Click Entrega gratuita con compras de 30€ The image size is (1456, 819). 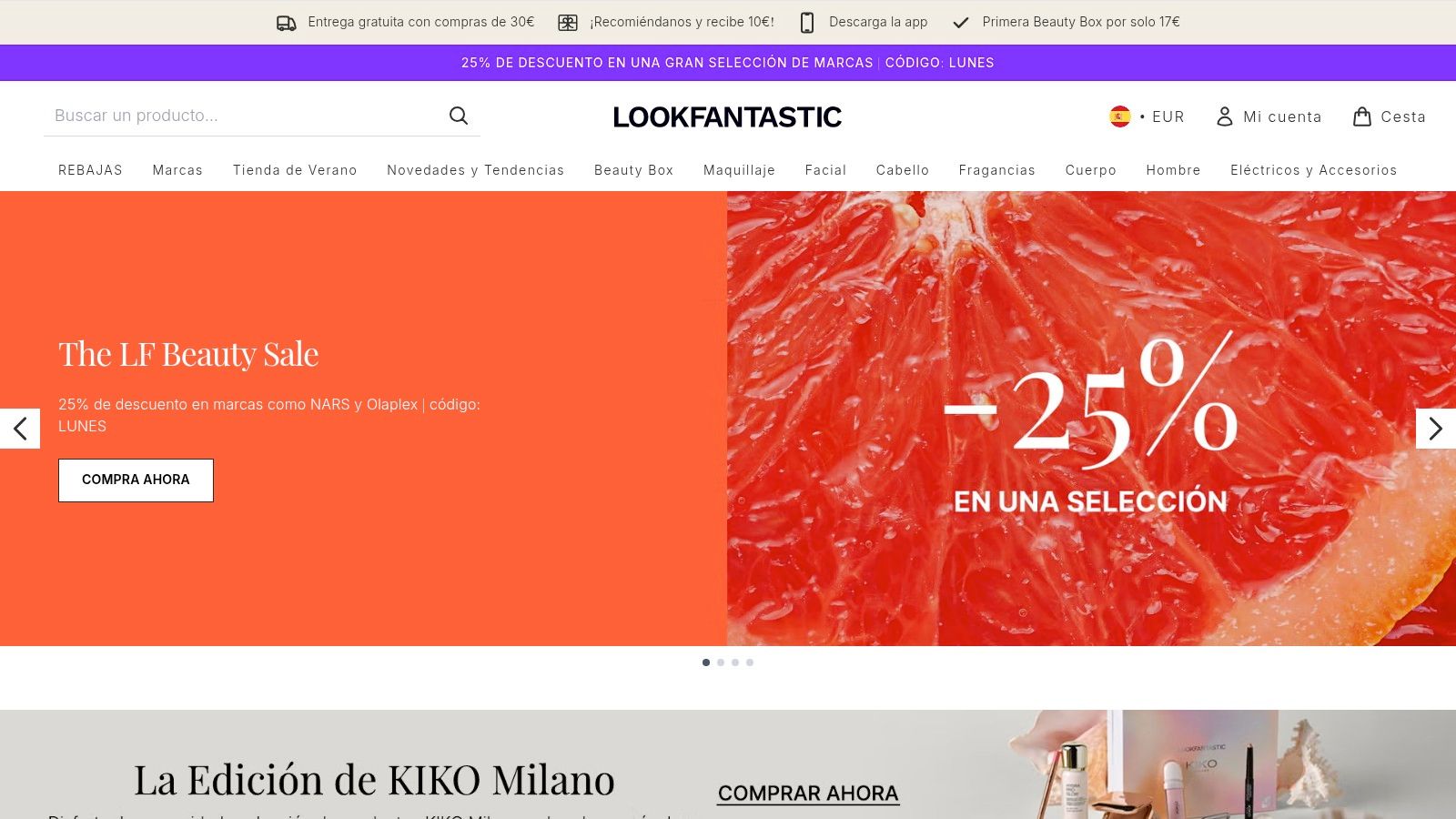420,22
